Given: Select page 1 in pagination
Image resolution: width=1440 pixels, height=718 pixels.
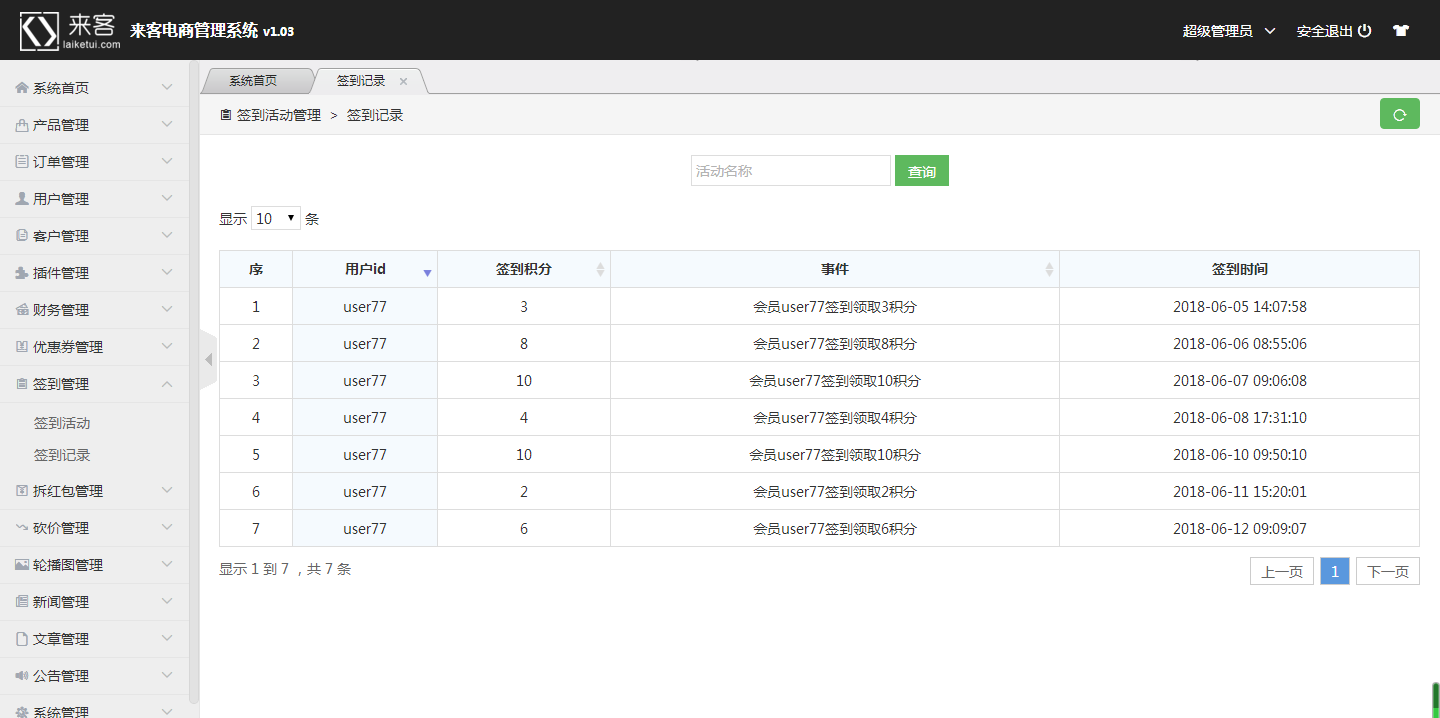Looking at the screenshot, I should (1335, 571).
